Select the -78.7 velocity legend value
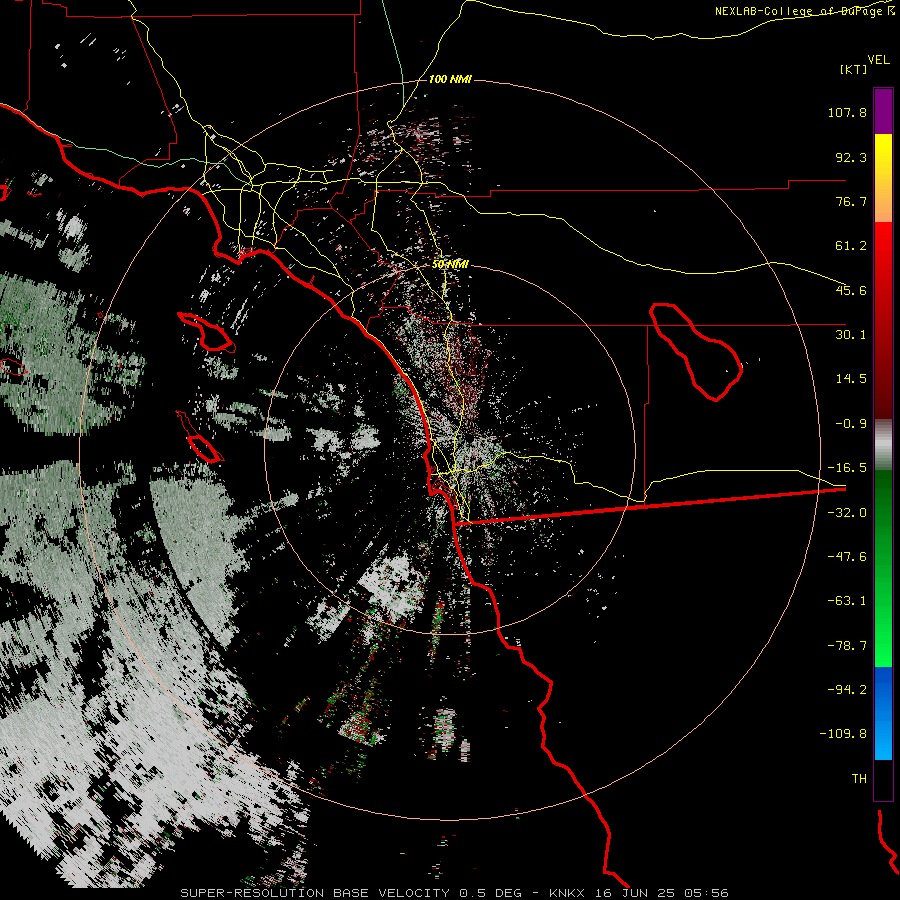The height and width of the screenshot is (900, 900). (847, 646)
